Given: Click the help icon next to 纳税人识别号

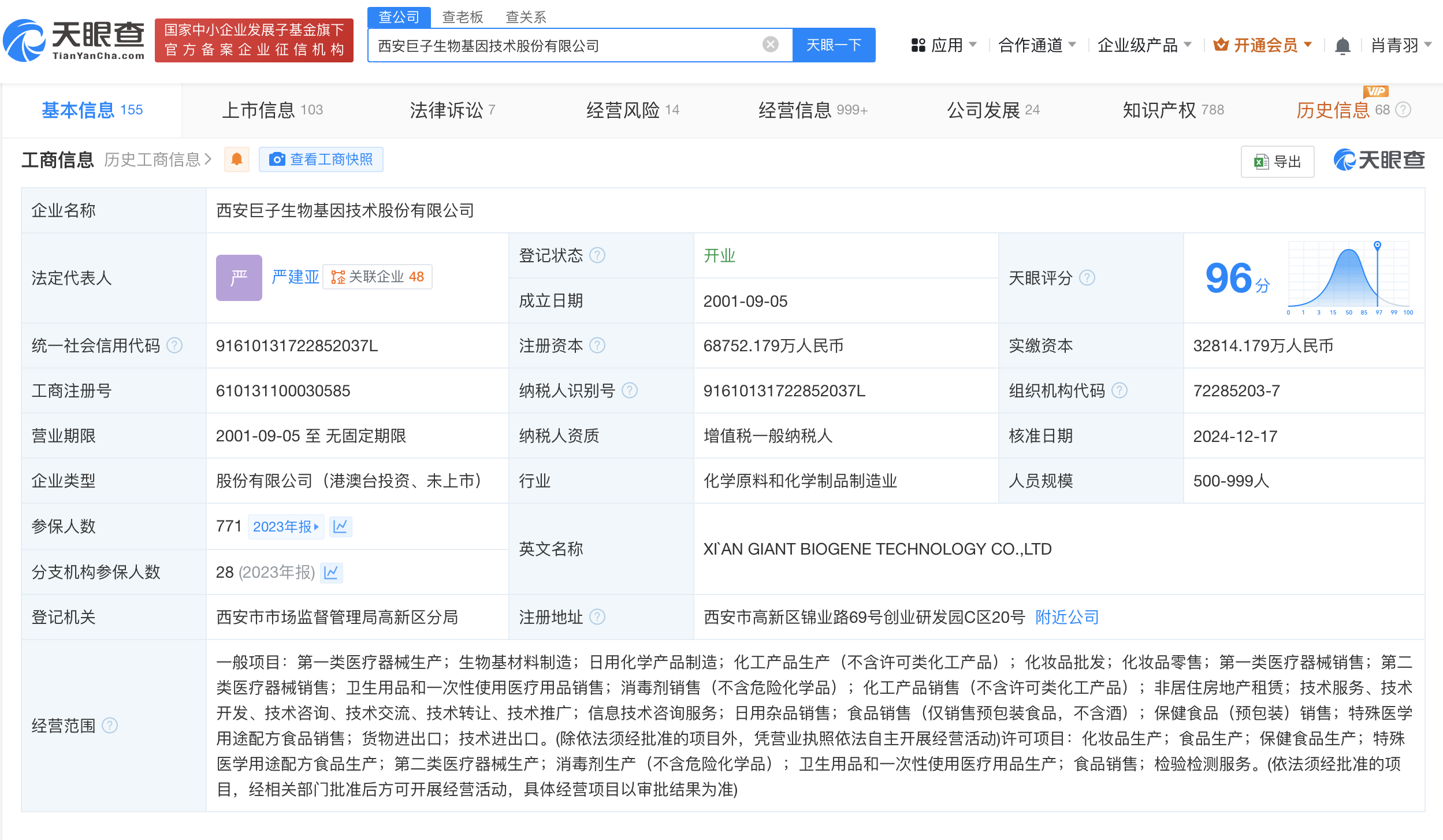Looking at the screenshot, I should click(x=630, y=391).
